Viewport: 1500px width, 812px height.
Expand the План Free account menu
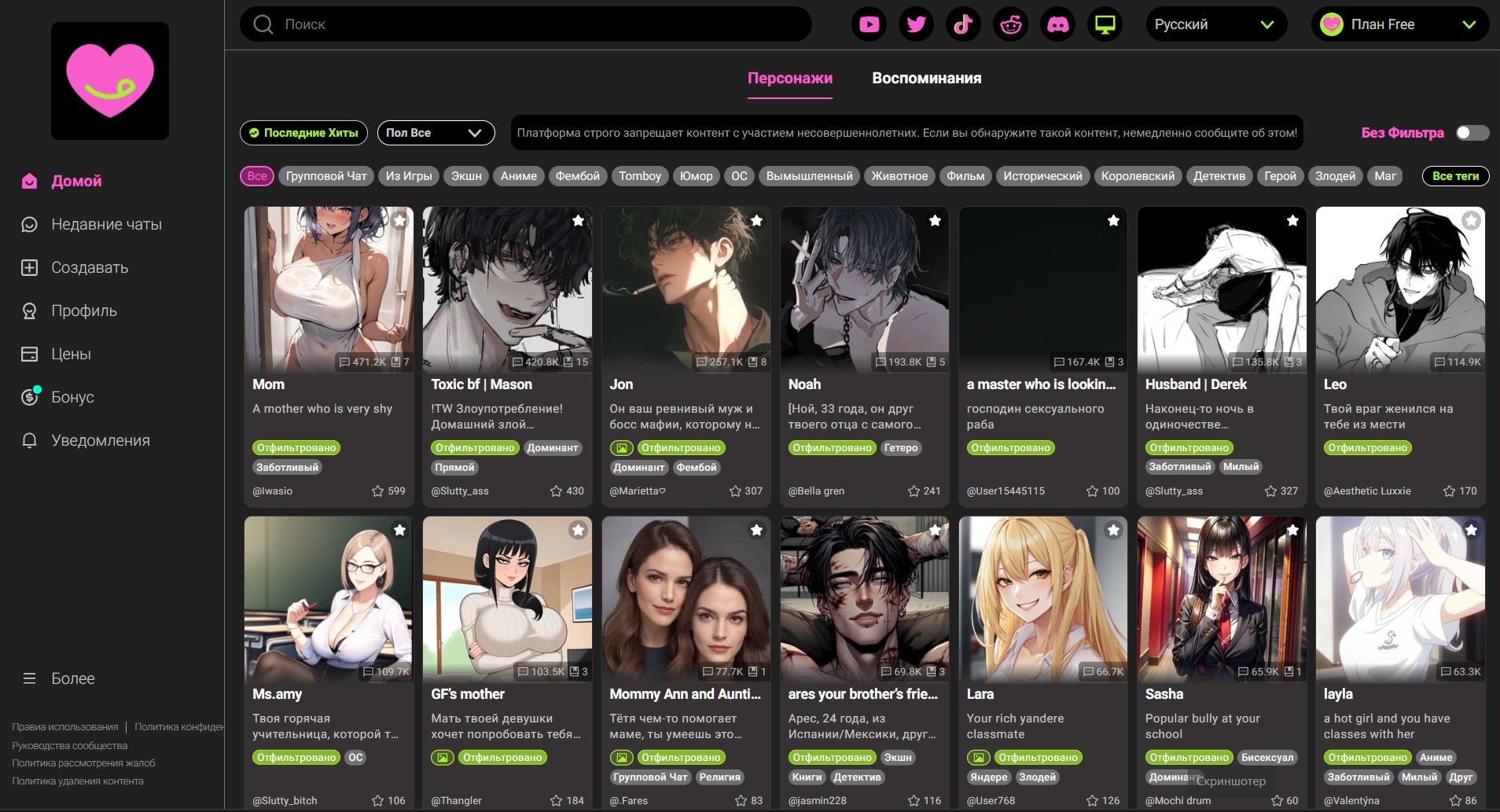click(x=1399, y=24)
